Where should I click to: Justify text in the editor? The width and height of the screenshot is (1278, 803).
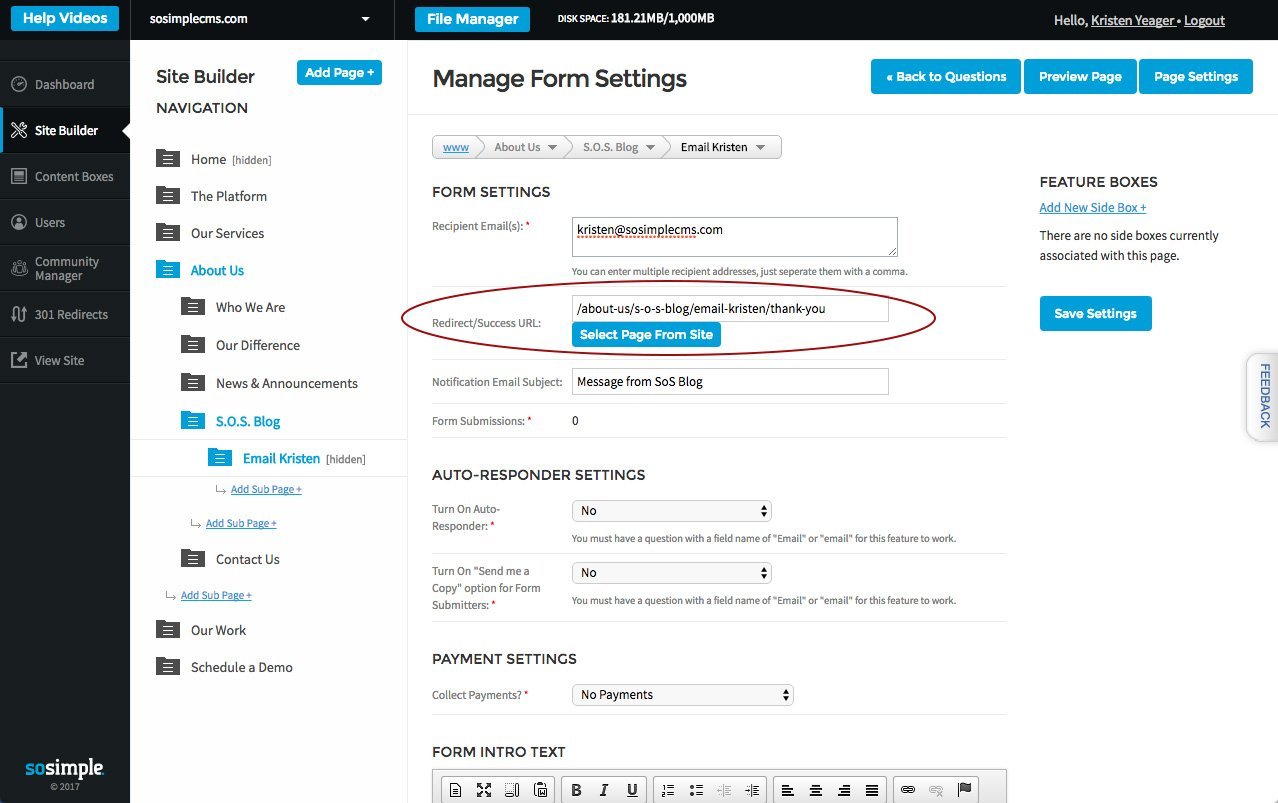pos(872,790)
